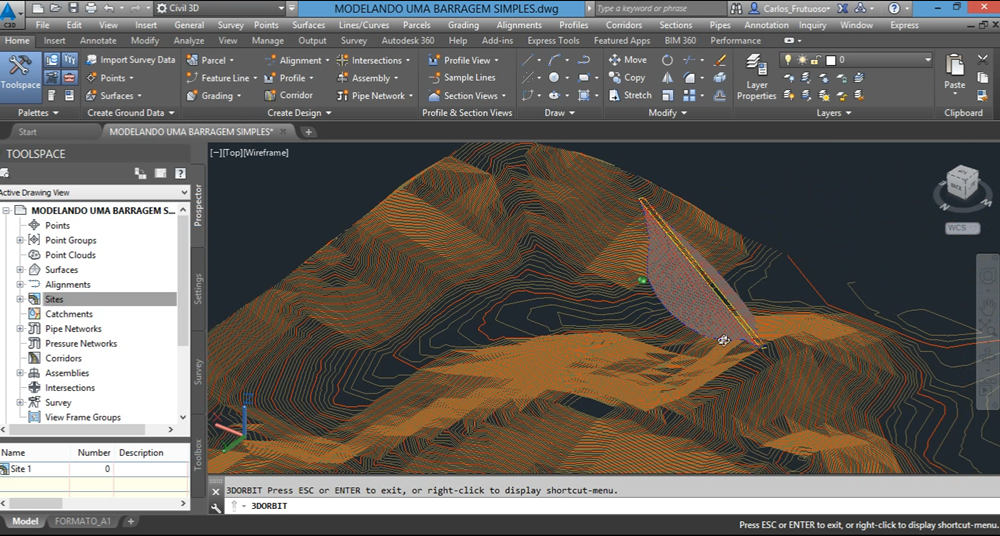Screen dimensions: 1000x536
Task: Open the Corridors menu
Action: [624, 25]
